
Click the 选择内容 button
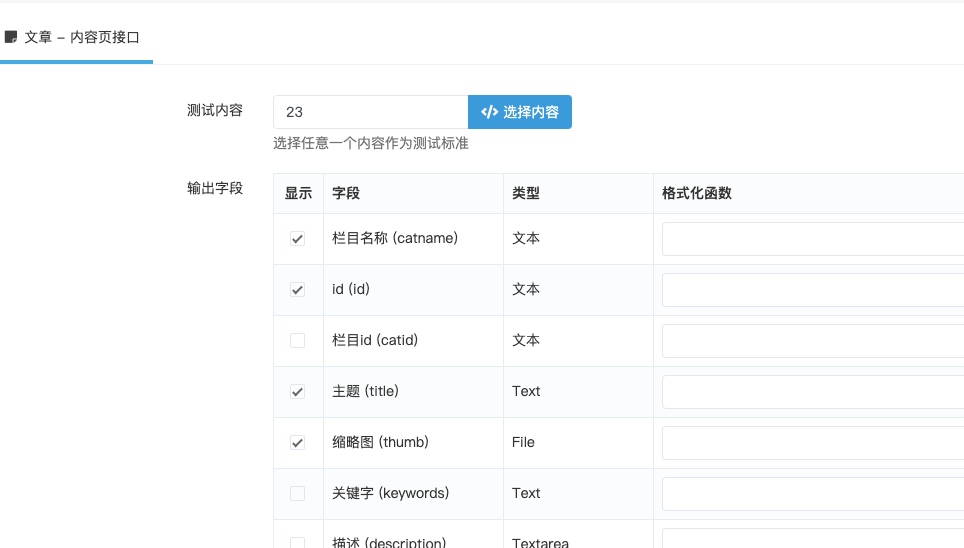tap(520, 112)
